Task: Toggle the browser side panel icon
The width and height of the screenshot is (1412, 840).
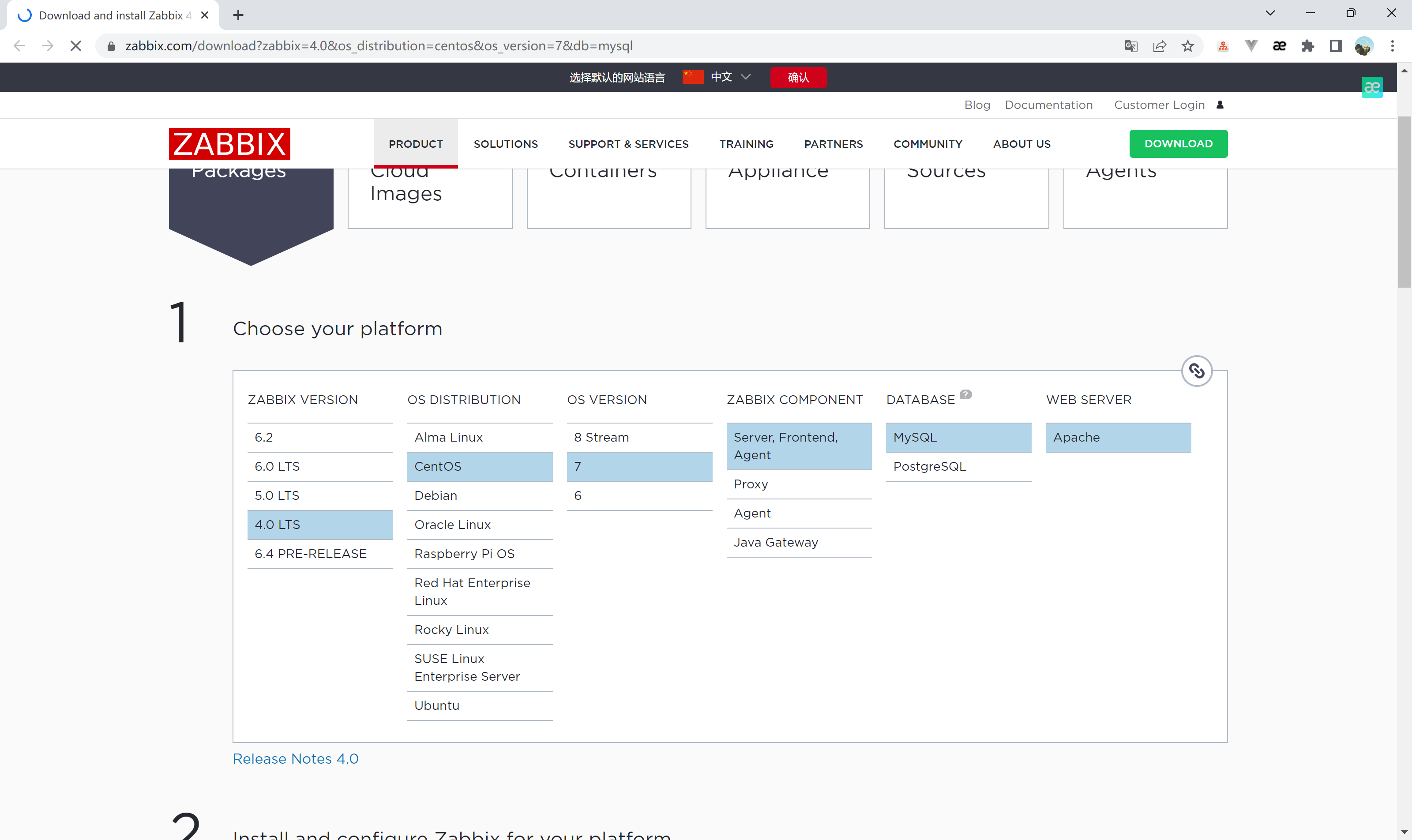Action: [1336, 46]
